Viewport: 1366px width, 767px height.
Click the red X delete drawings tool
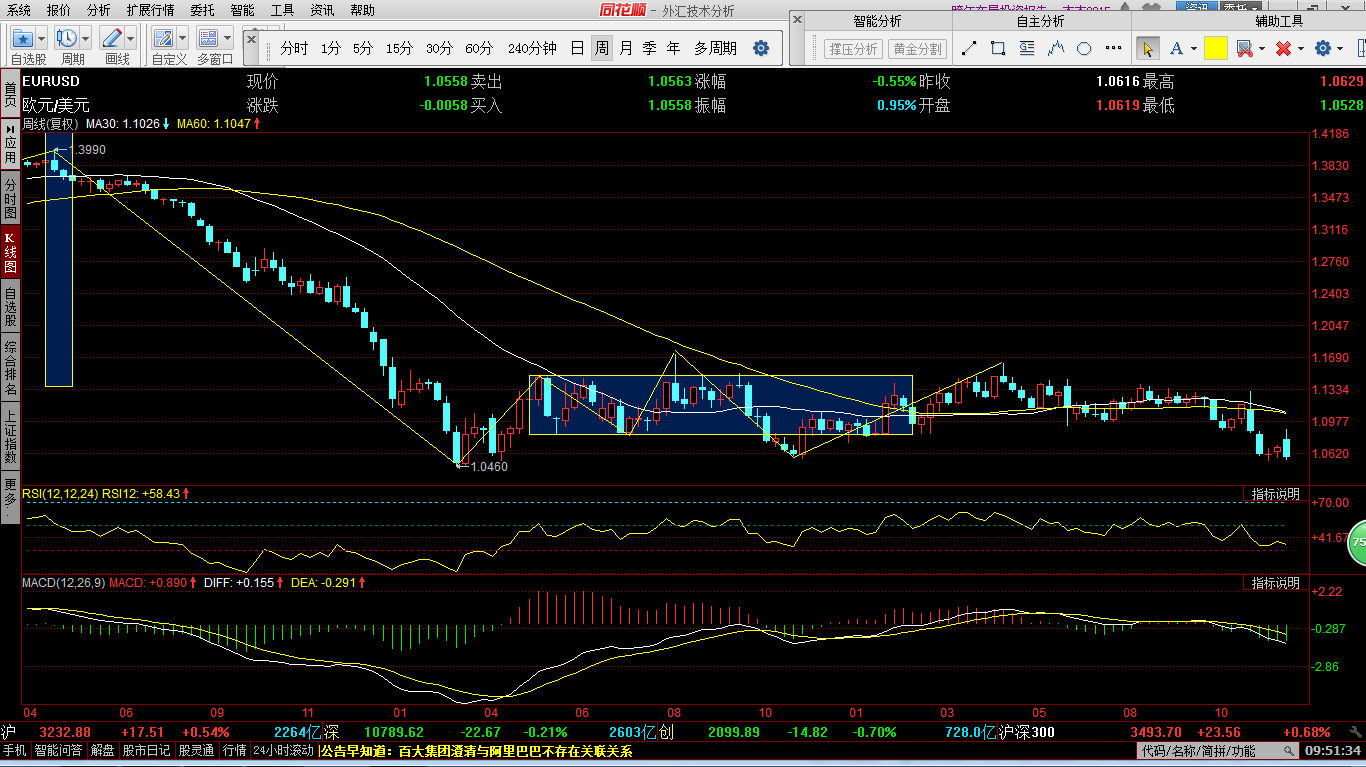[x=1284, y=48]
